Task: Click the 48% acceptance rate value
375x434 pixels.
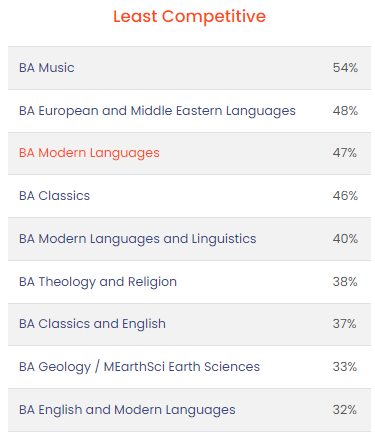Action: (x=345, y=111)
